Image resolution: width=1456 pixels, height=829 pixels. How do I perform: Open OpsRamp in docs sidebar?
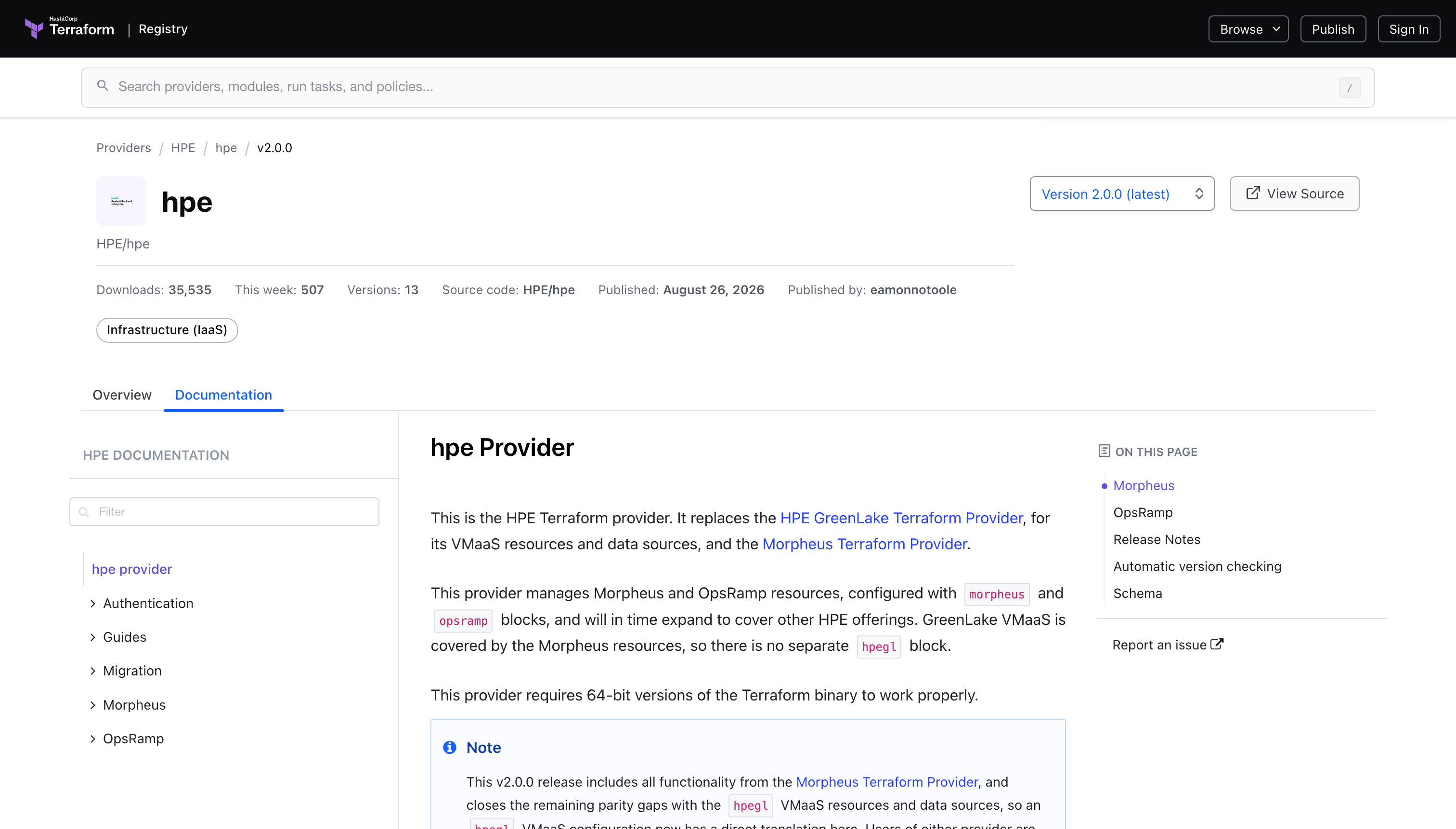133,738
